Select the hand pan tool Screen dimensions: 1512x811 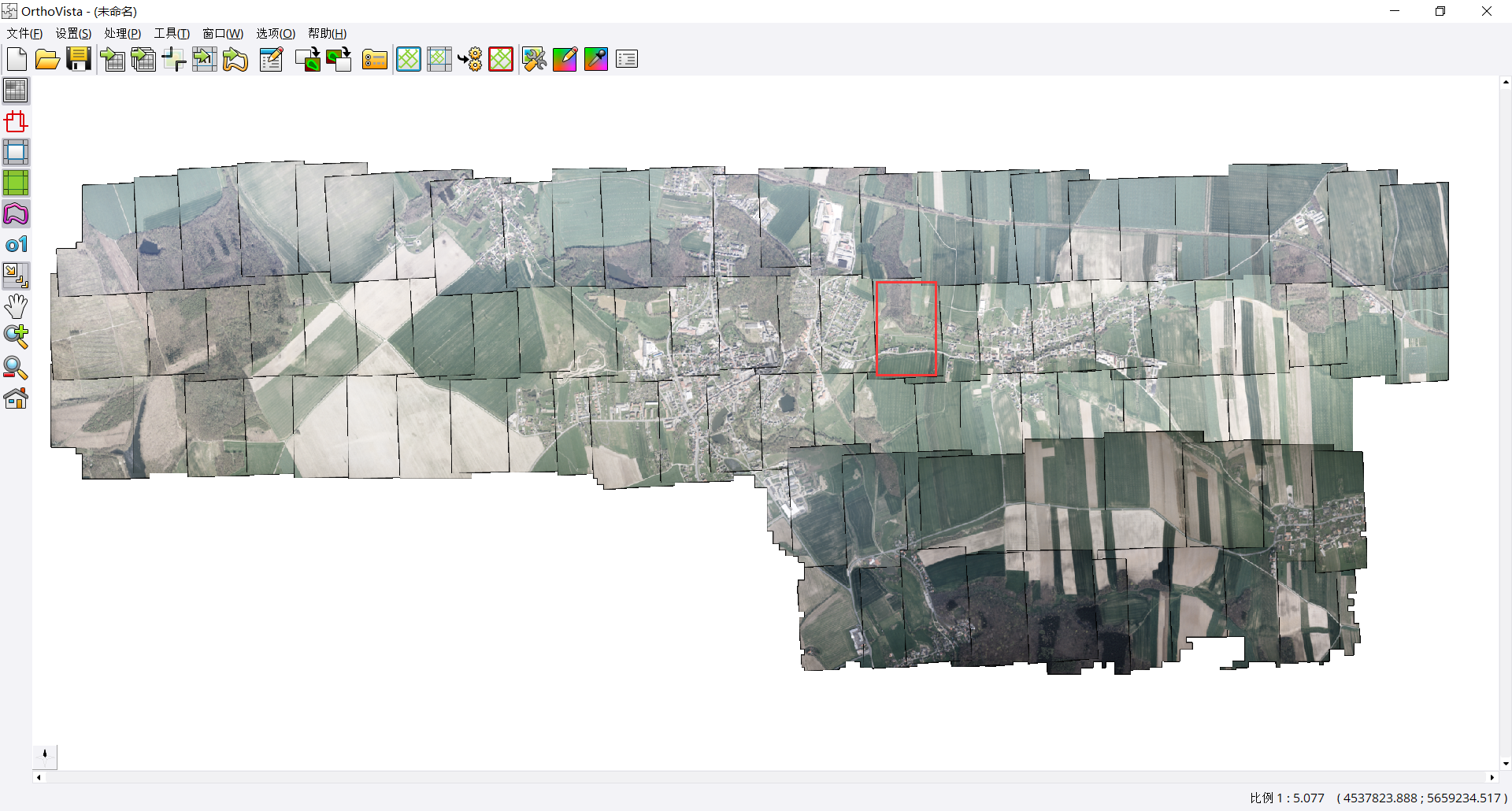[x=16, y=306]
